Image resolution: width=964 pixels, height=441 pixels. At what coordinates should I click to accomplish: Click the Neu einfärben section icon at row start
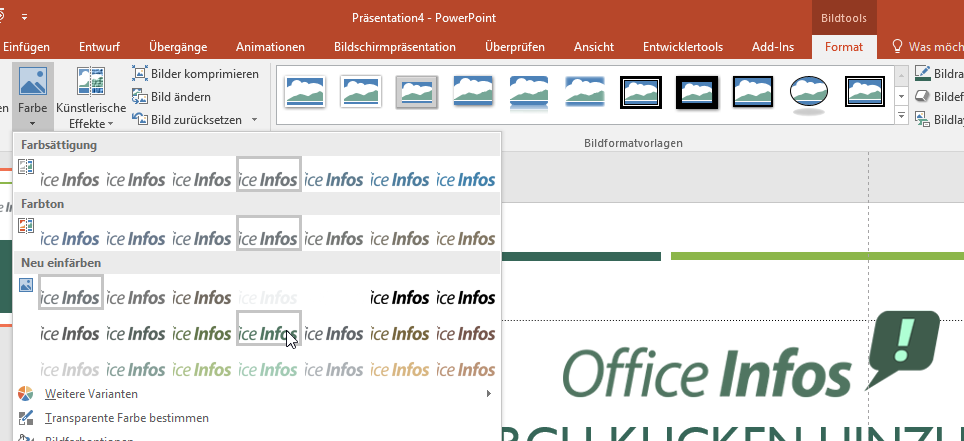click(x=26, y=284)
